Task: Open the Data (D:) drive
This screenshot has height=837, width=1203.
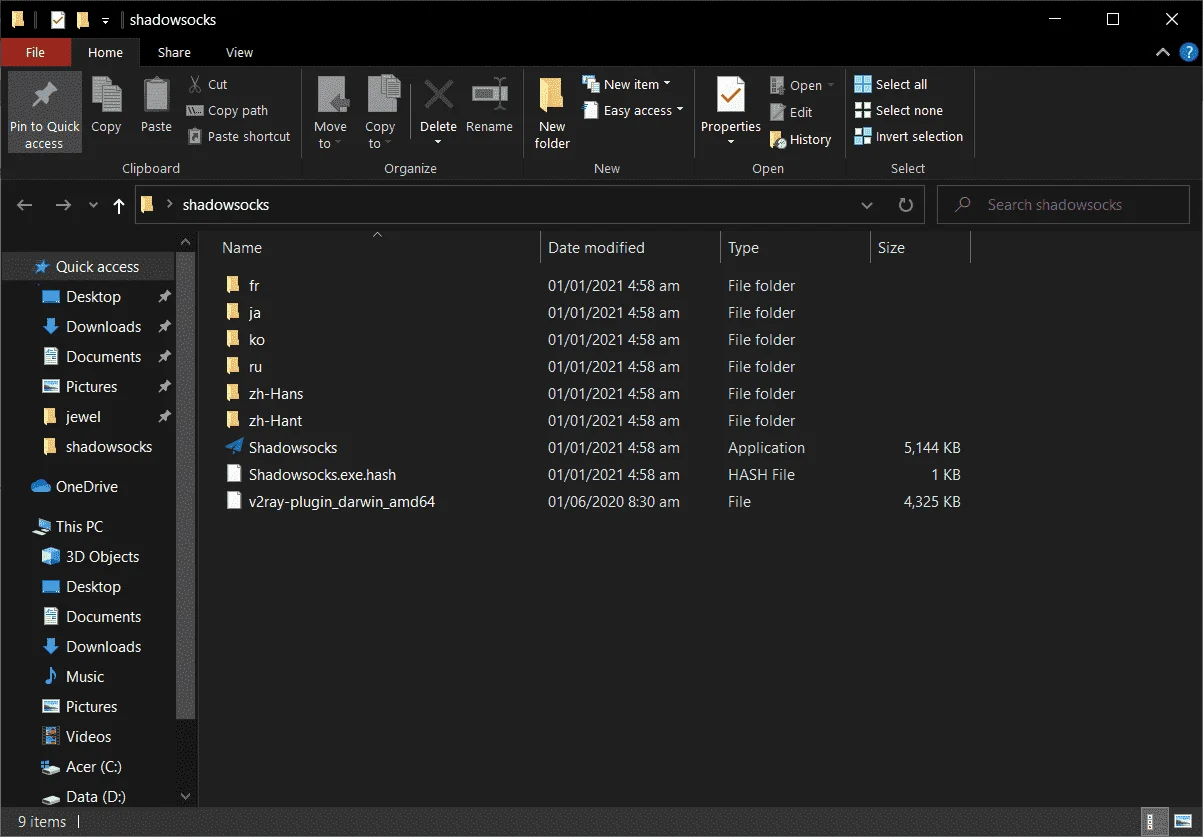Action: coord(95,797)
